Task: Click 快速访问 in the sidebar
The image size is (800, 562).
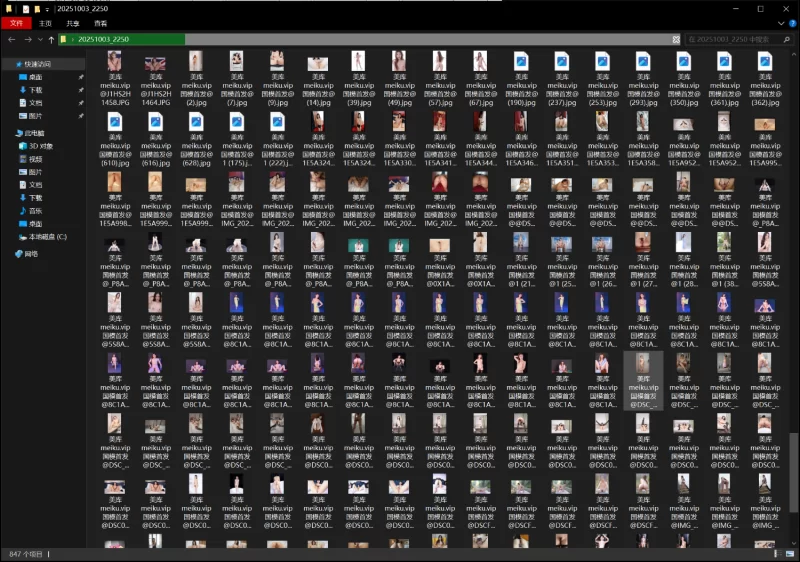Action: [38, 63]
